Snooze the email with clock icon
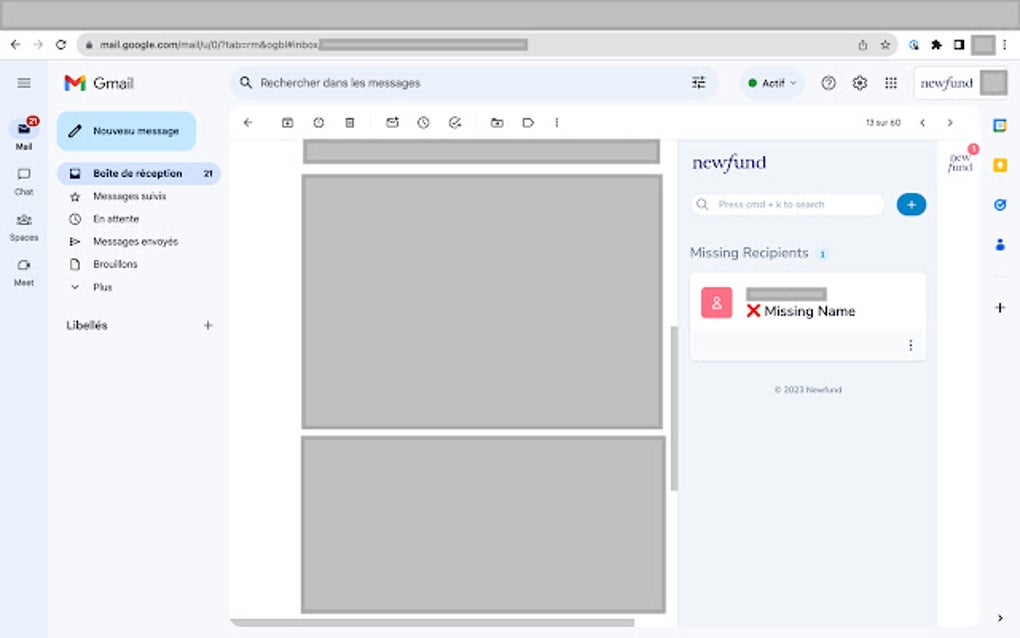Screen dimensions: 1020x638 423,122
